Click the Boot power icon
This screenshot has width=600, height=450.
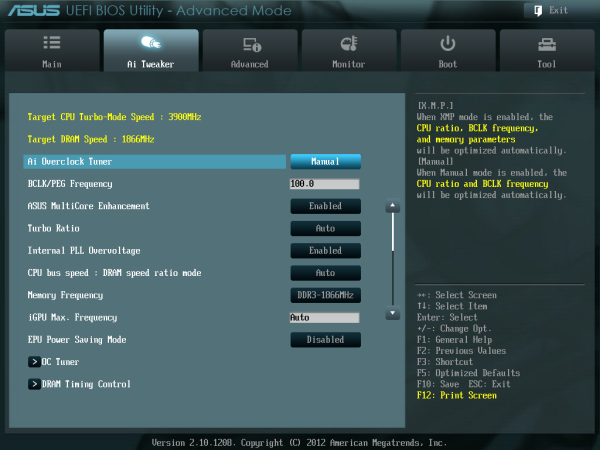[x=447, y=44]
